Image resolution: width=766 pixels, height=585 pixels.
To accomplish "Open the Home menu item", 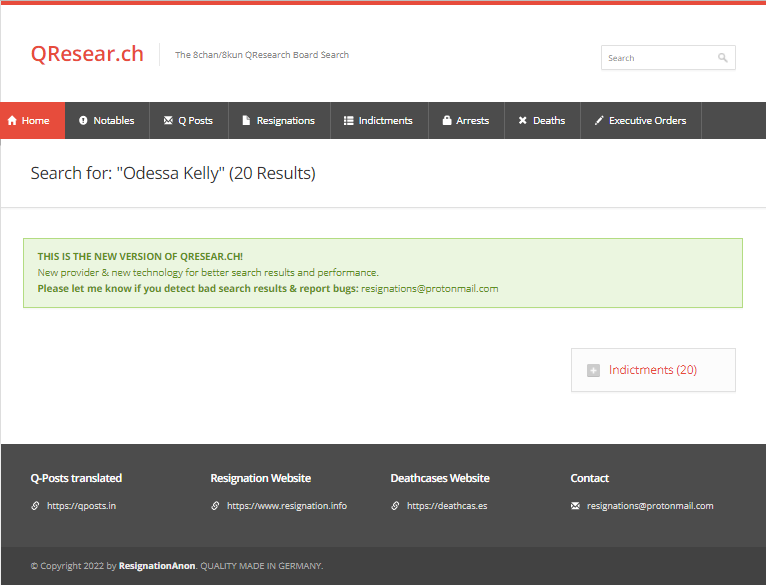I will click(32, 120).
